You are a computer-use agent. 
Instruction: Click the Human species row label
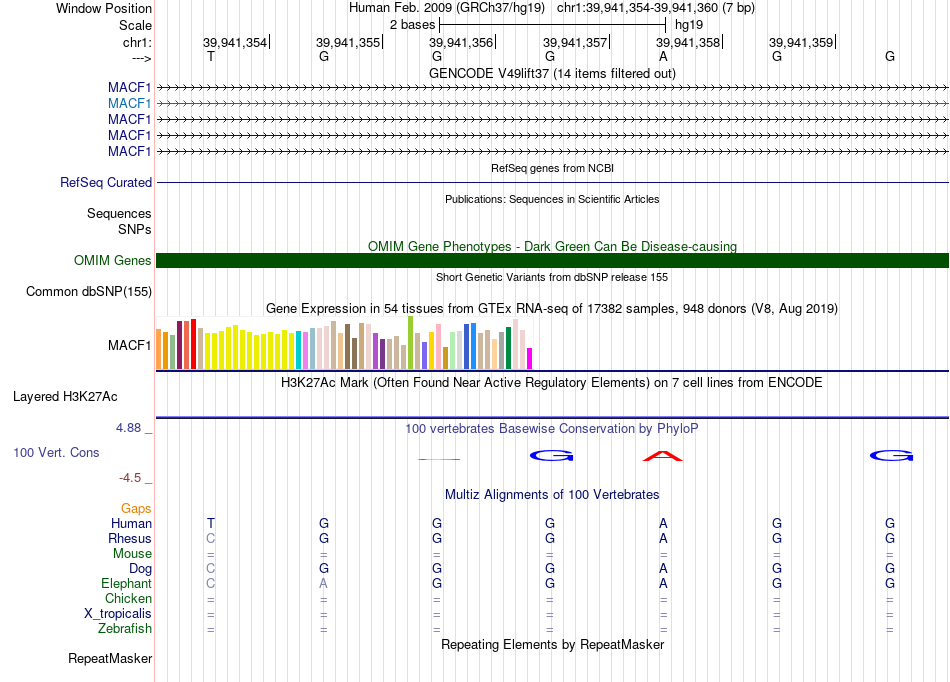[x=131, y=523]
